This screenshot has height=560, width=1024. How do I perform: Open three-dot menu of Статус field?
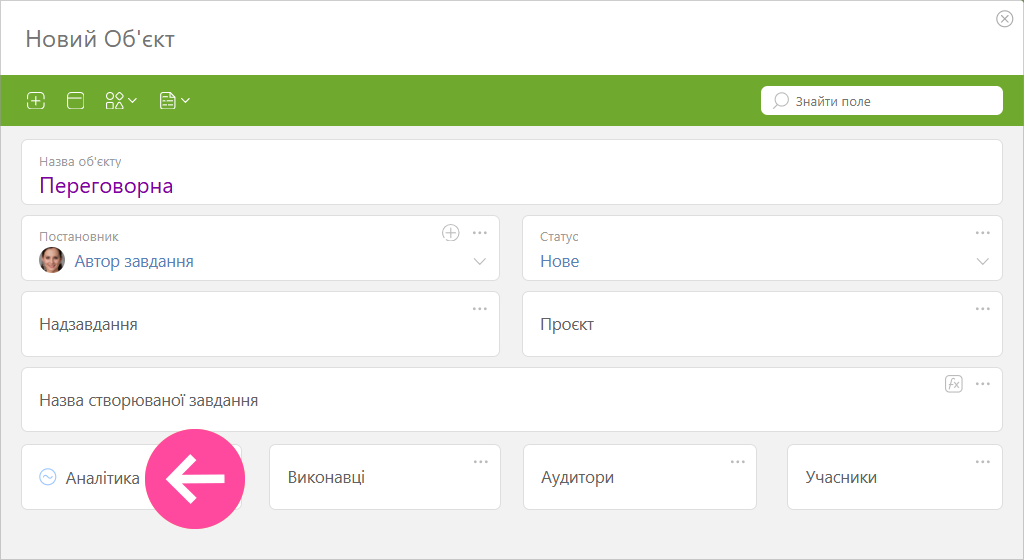(983, 233)
